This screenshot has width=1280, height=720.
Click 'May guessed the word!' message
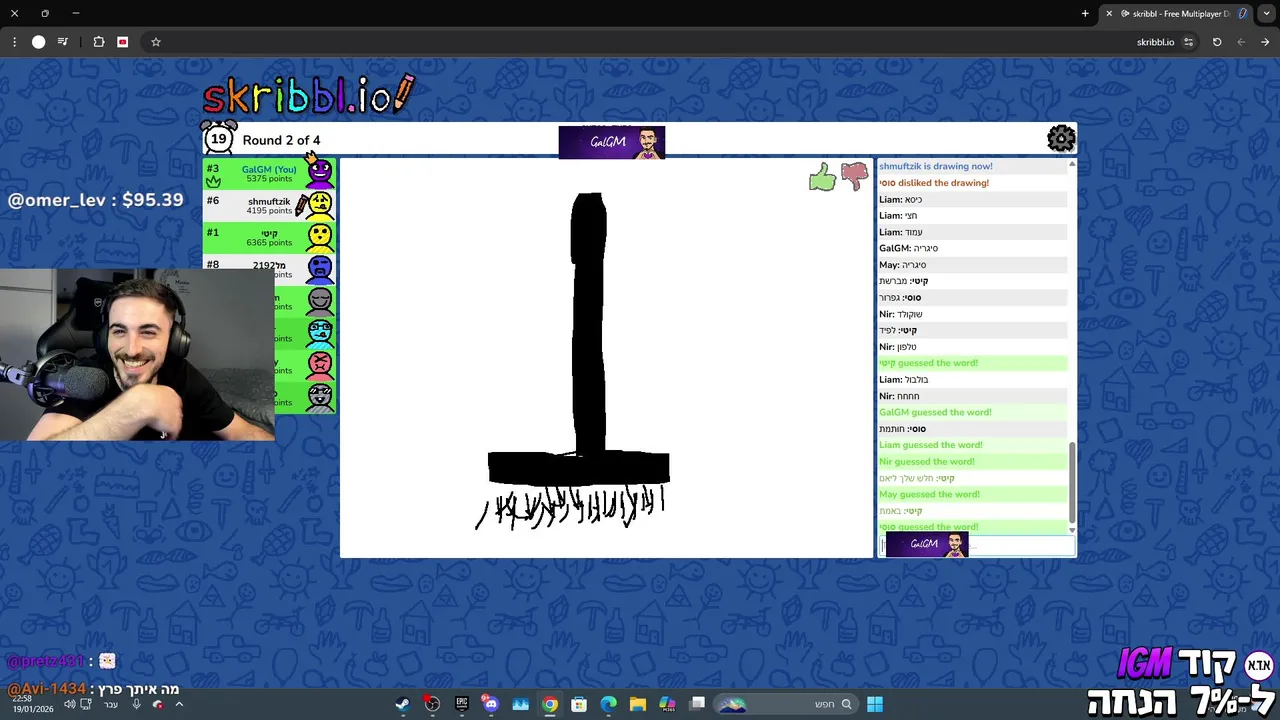[x=929, y=494]
